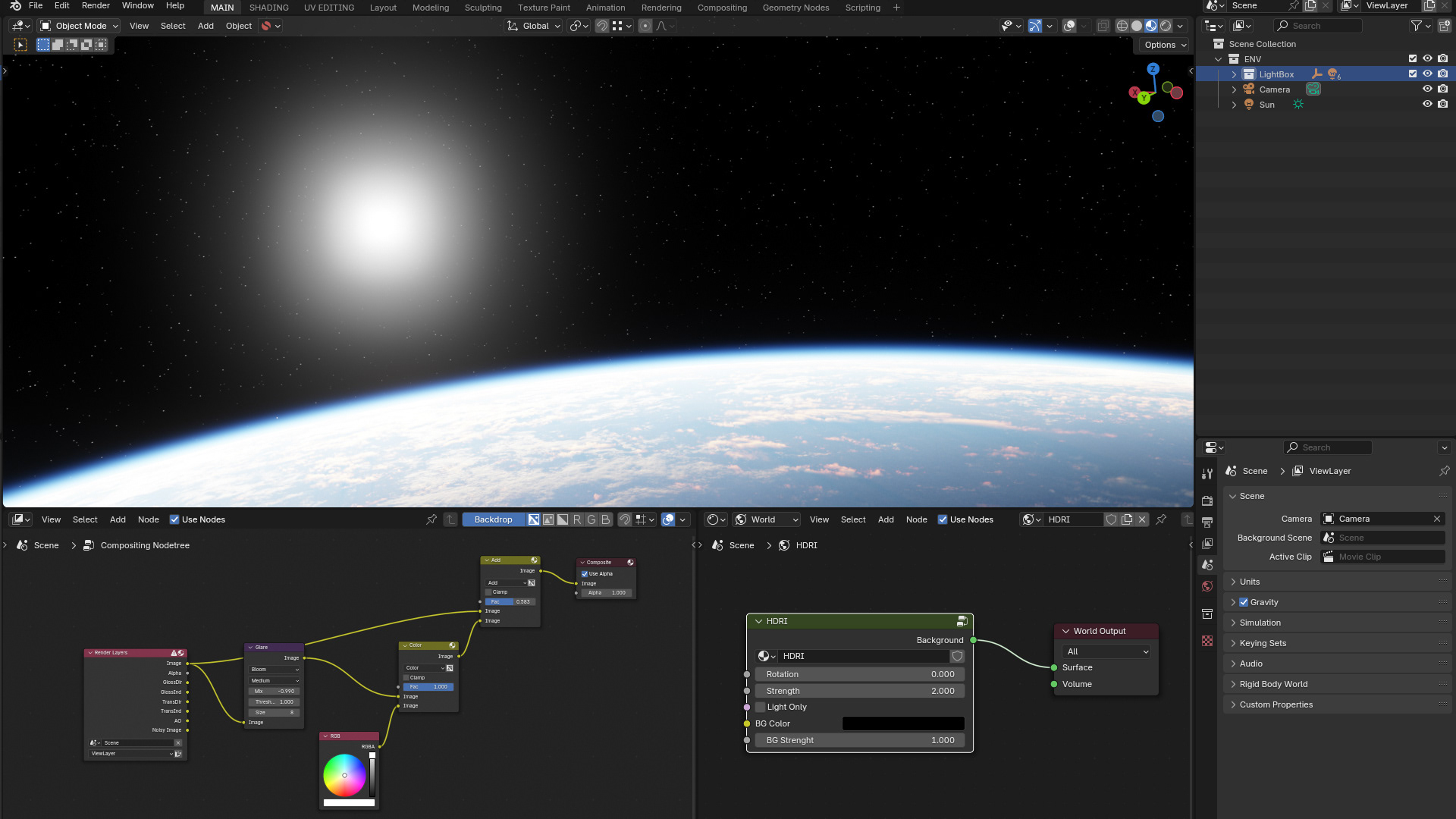
Task: Open the viewport Options dropdown
Action: pos(1165,45)
